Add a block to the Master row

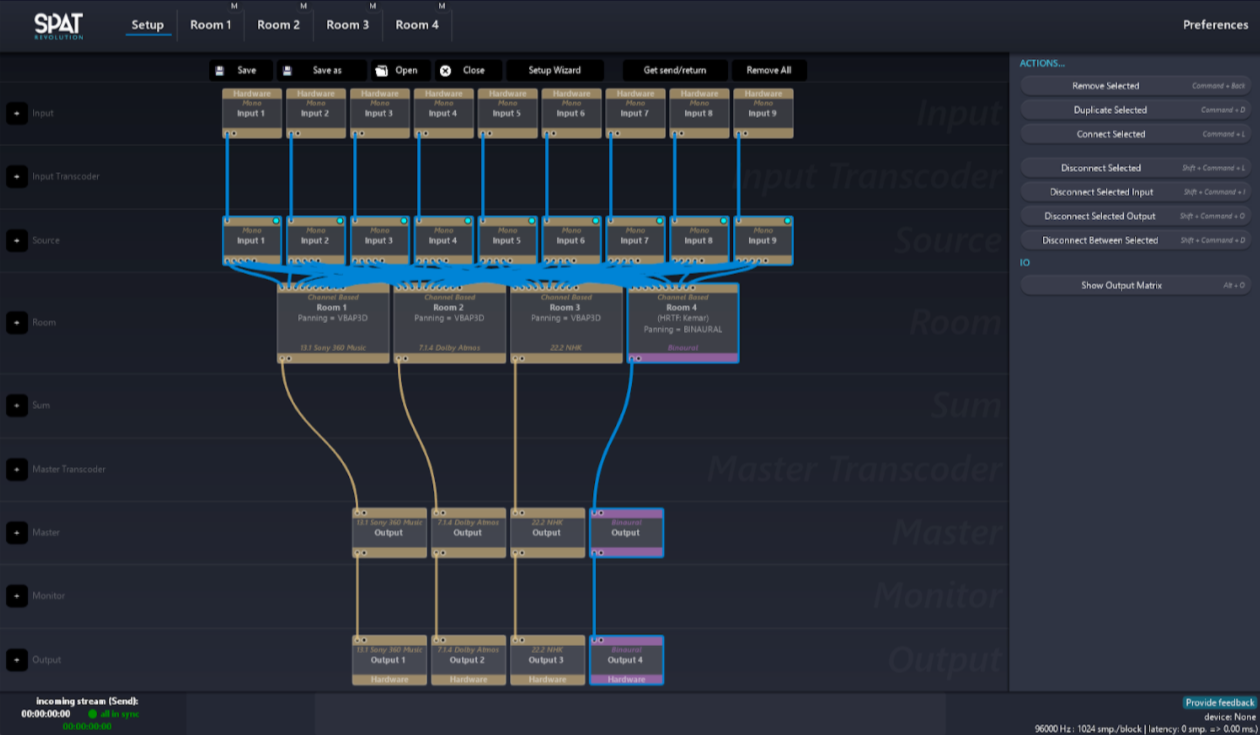click(17, 533)
